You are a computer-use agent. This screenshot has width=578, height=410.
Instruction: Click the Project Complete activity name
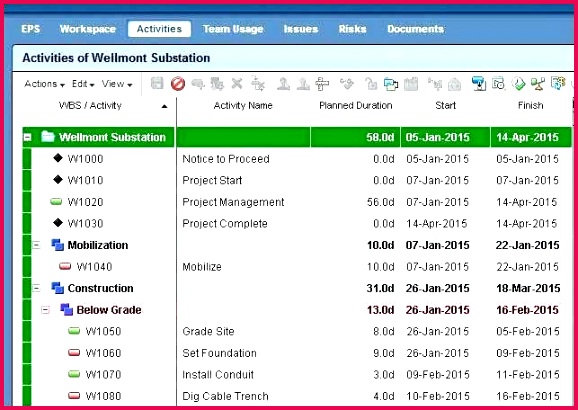coord(225,223)
